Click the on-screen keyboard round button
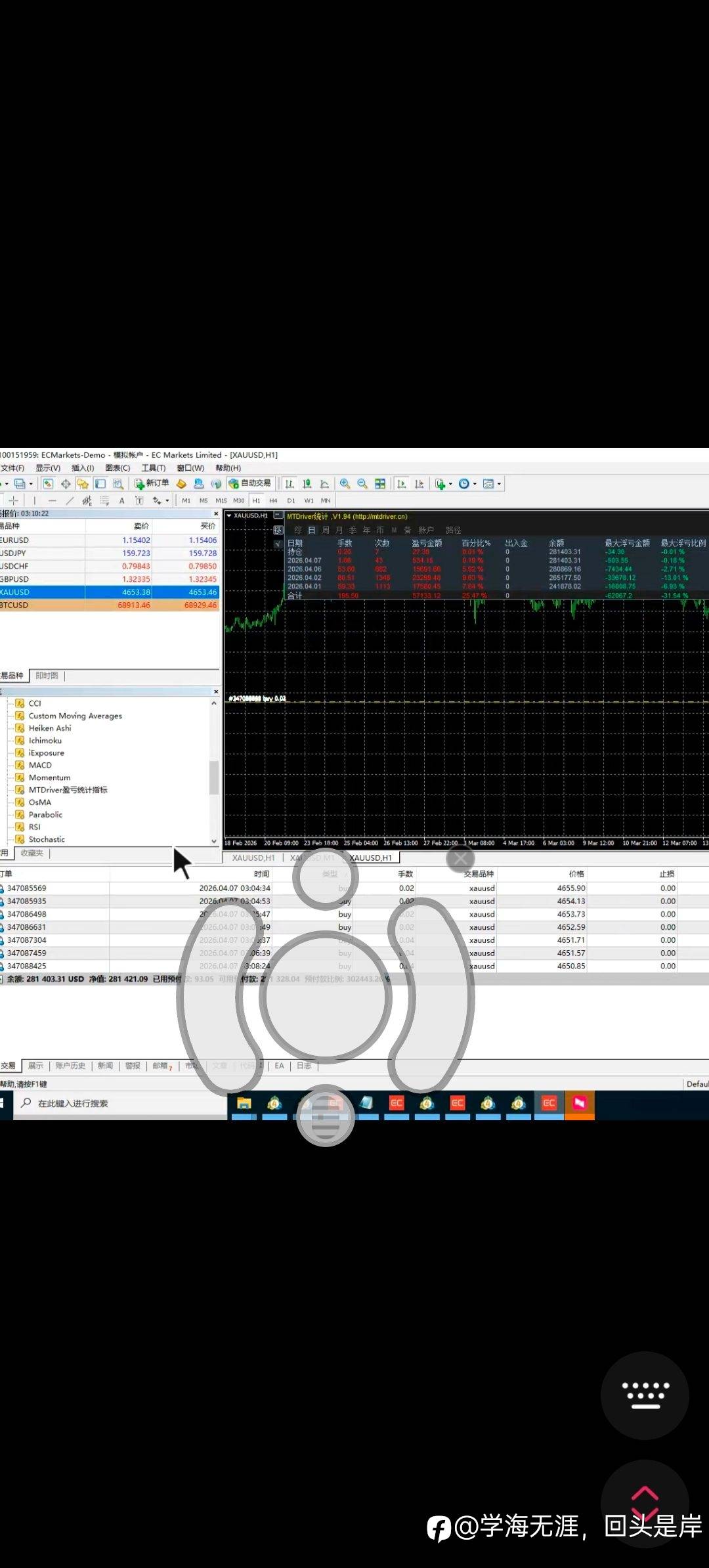 pos(645,1395)
